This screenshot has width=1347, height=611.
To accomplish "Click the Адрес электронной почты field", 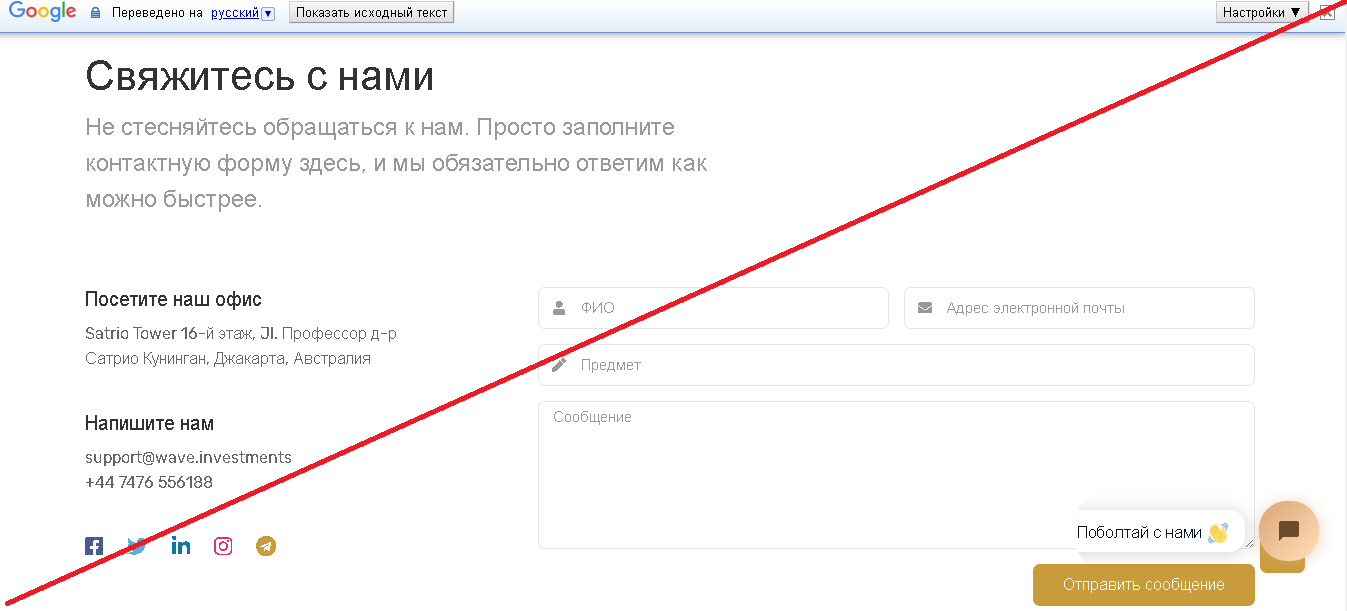I will pyautogui.click(x=1079, y=308).
